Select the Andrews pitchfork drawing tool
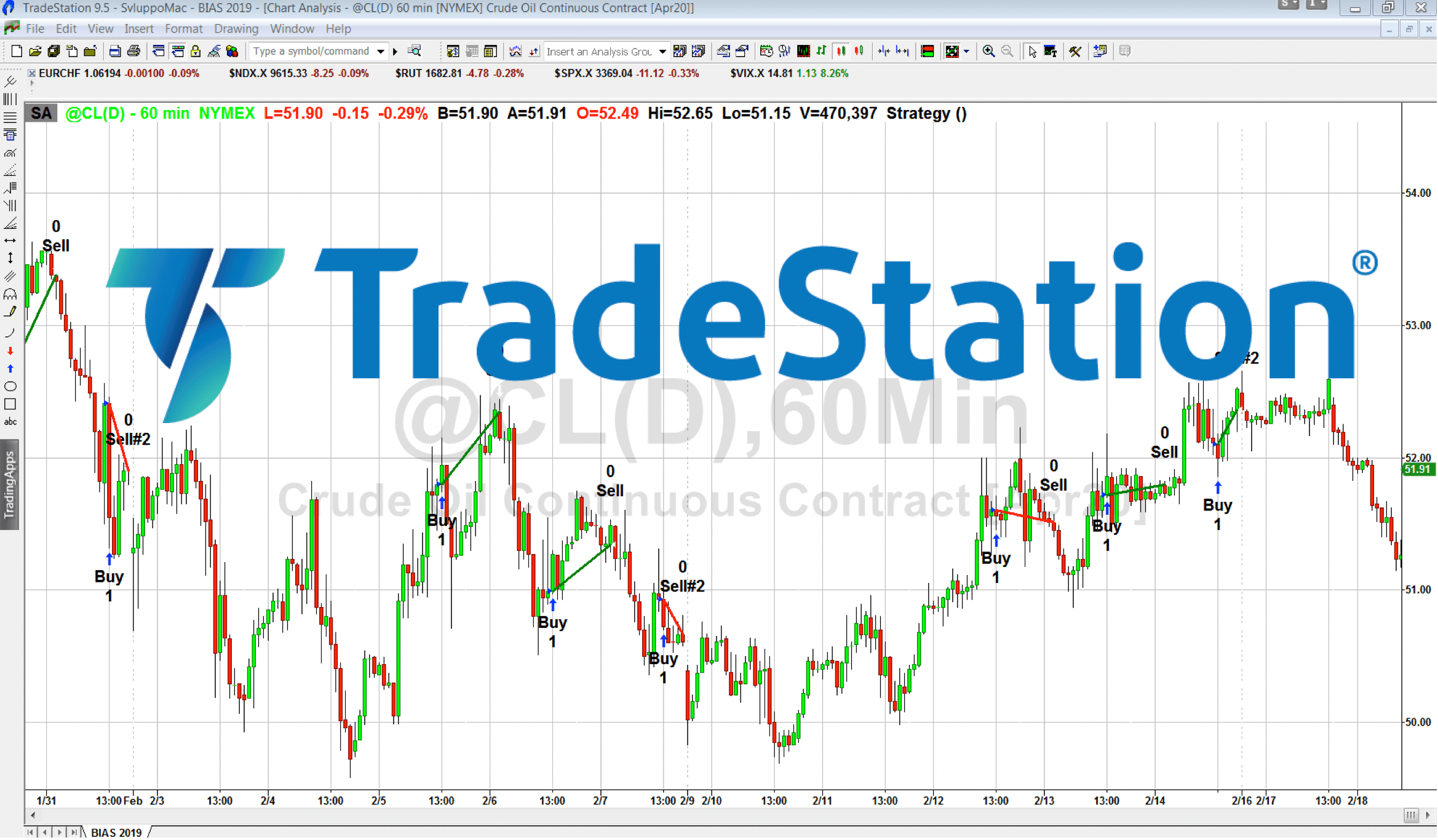The image size is (1438, 840). (10, 81)
